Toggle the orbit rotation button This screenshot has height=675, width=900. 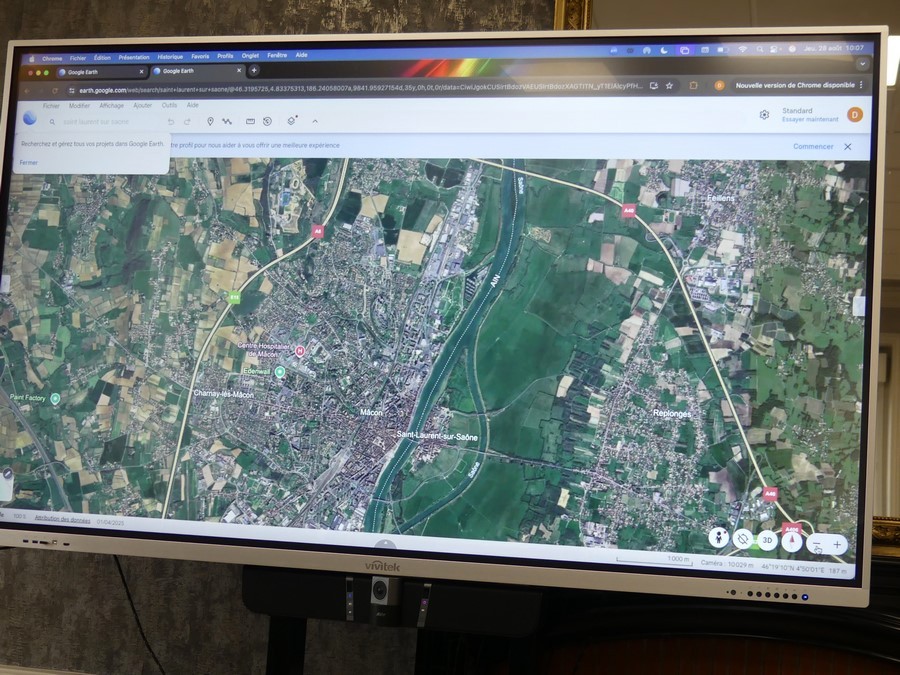click(743, 539)
